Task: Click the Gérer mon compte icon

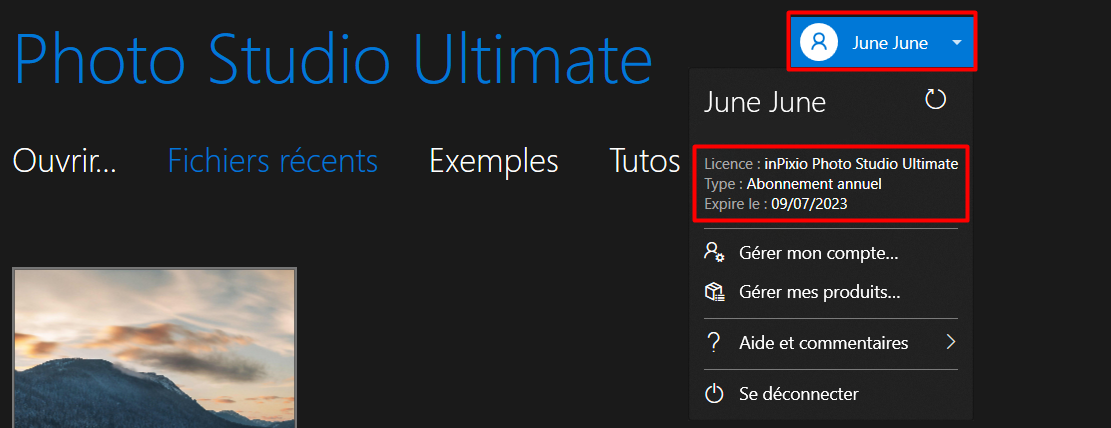Action: [x=714, y=252]
